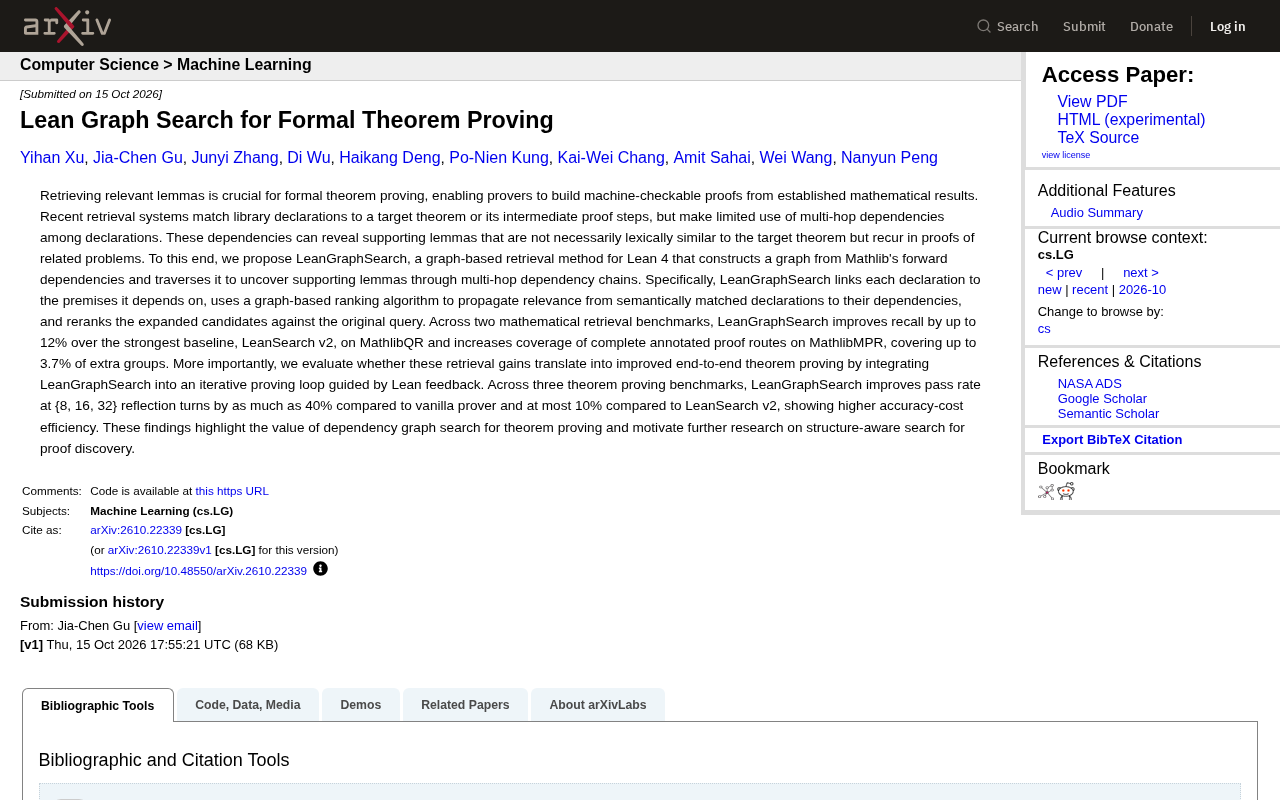
Task: Click the arXiv logo in header
Action: pyautogui.click(x=67, y=26)
